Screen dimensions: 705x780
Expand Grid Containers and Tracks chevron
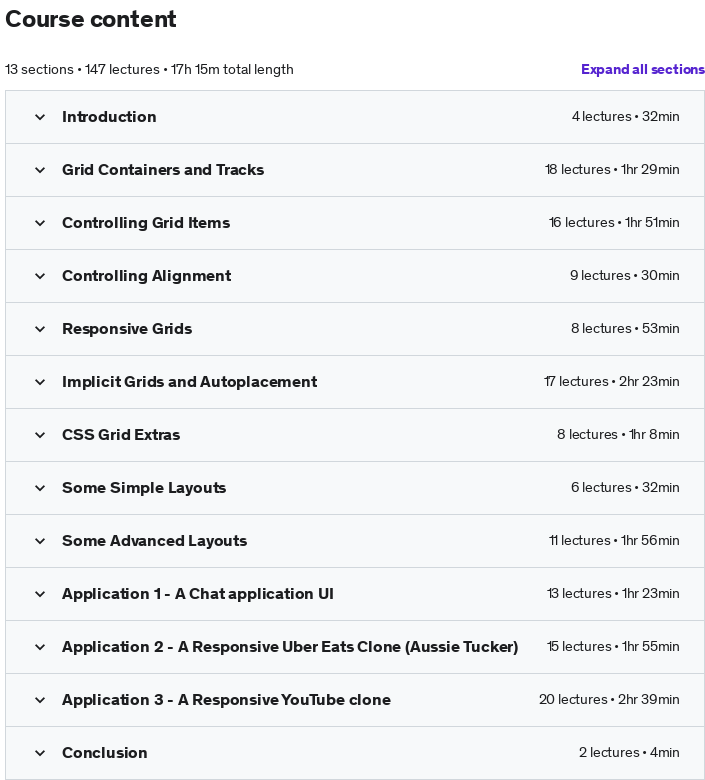click(40, 170)
